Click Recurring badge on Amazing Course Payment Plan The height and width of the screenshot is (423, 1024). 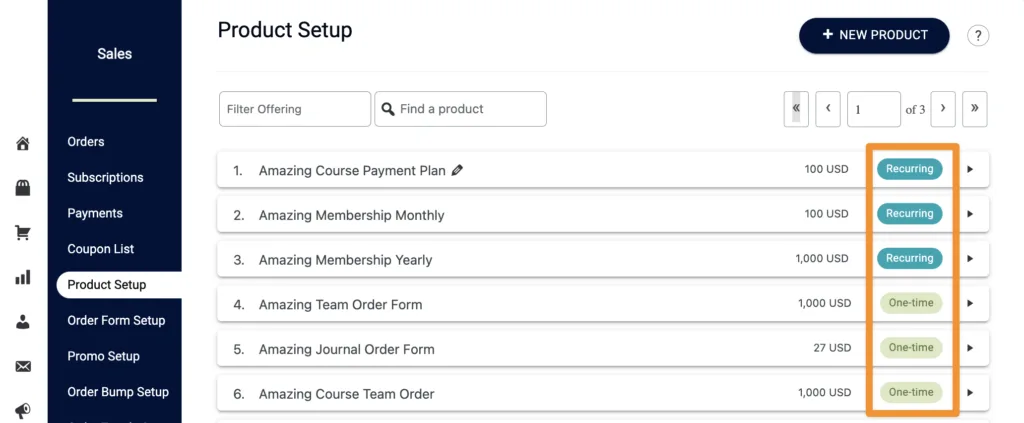pos(909,169)
